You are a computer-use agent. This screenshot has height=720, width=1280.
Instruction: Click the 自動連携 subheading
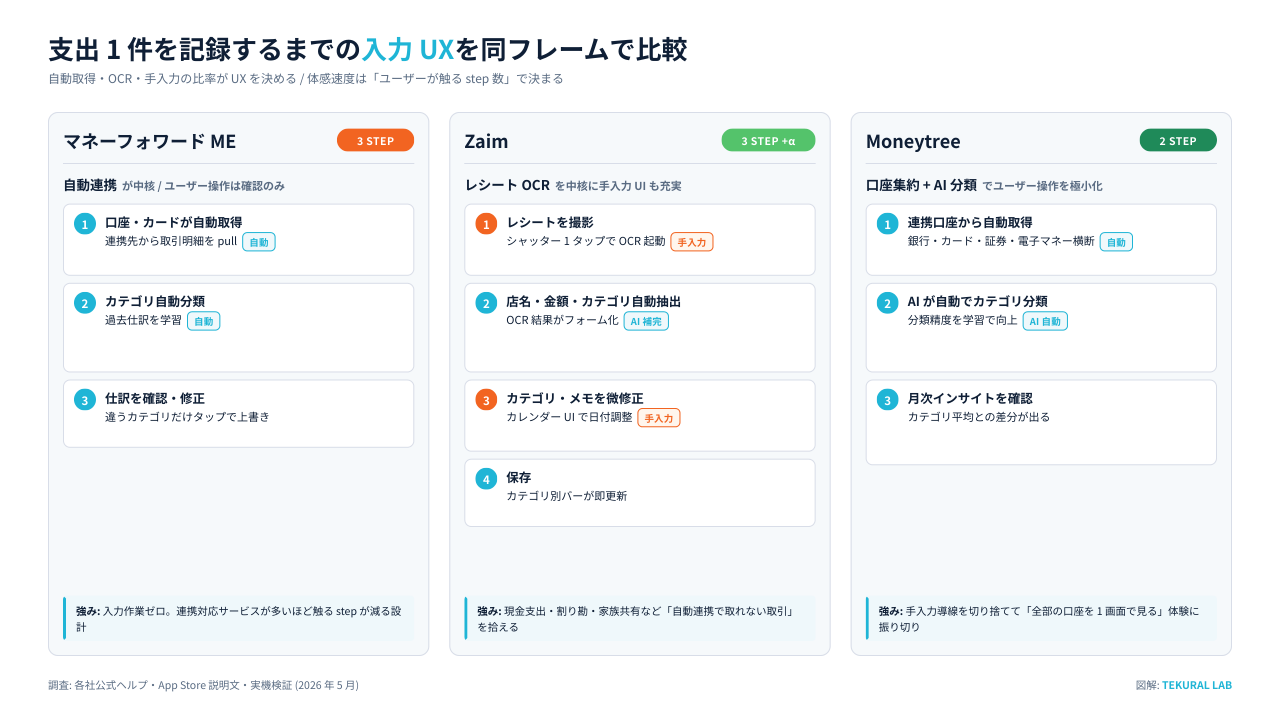(90, 185)
